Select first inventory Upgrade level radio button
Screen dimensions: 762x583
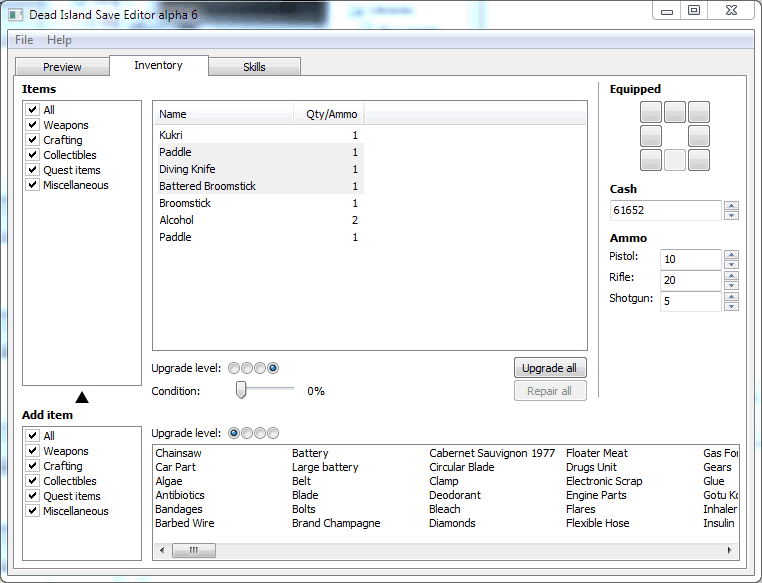235,368
